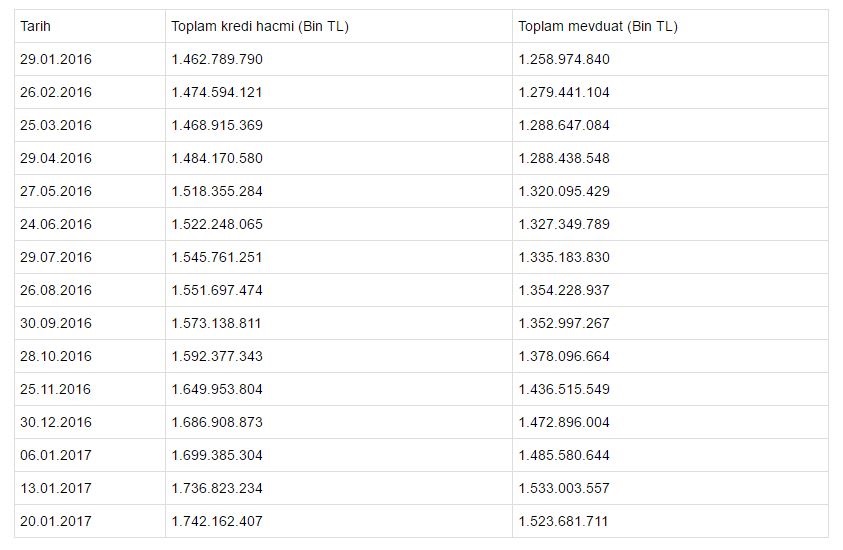Select the date cell 29.01.2016
The image size is (843, 550).
[x=56, y=60]
